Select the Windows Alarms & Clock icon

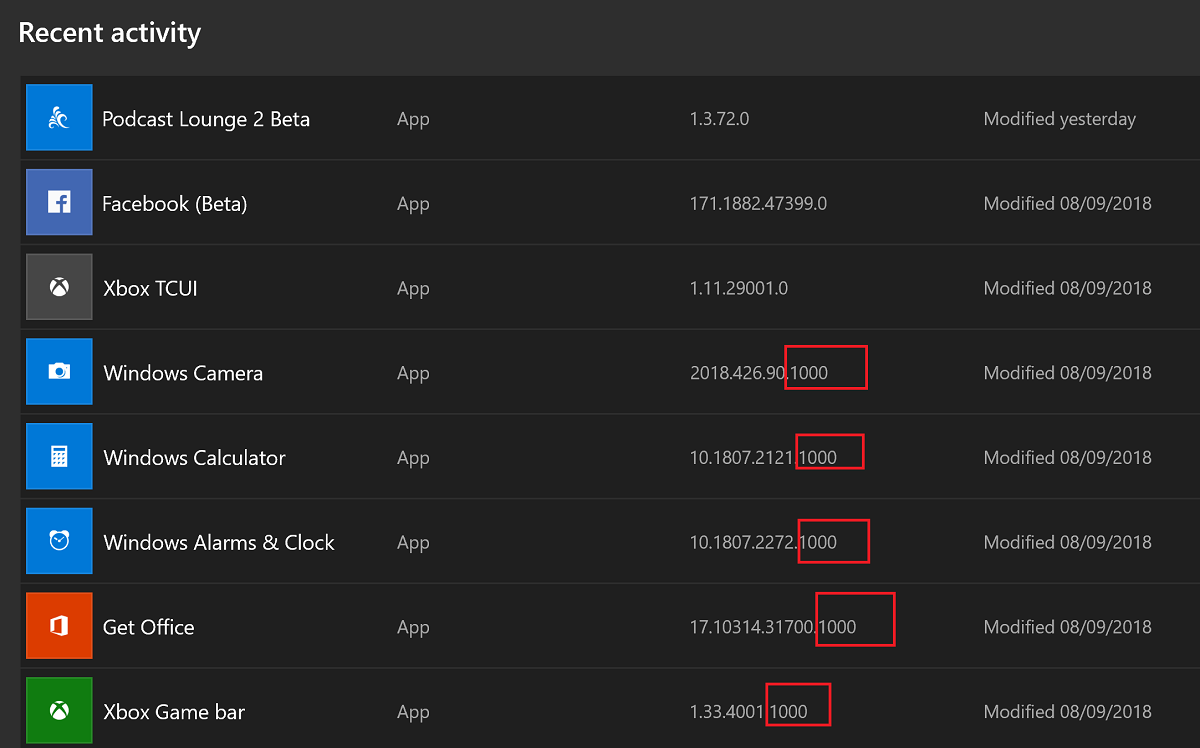[59, 542]
